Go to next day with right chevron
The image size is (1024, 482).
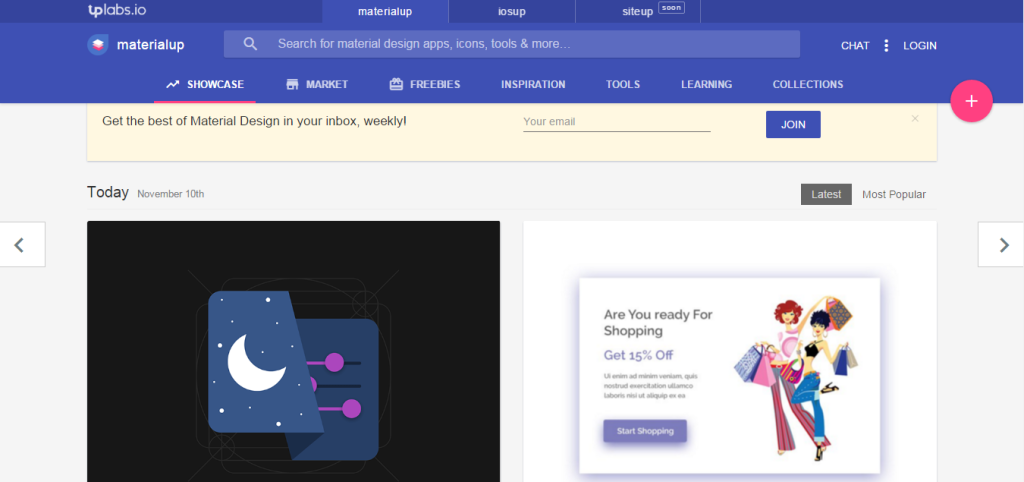pos(1004,245)
